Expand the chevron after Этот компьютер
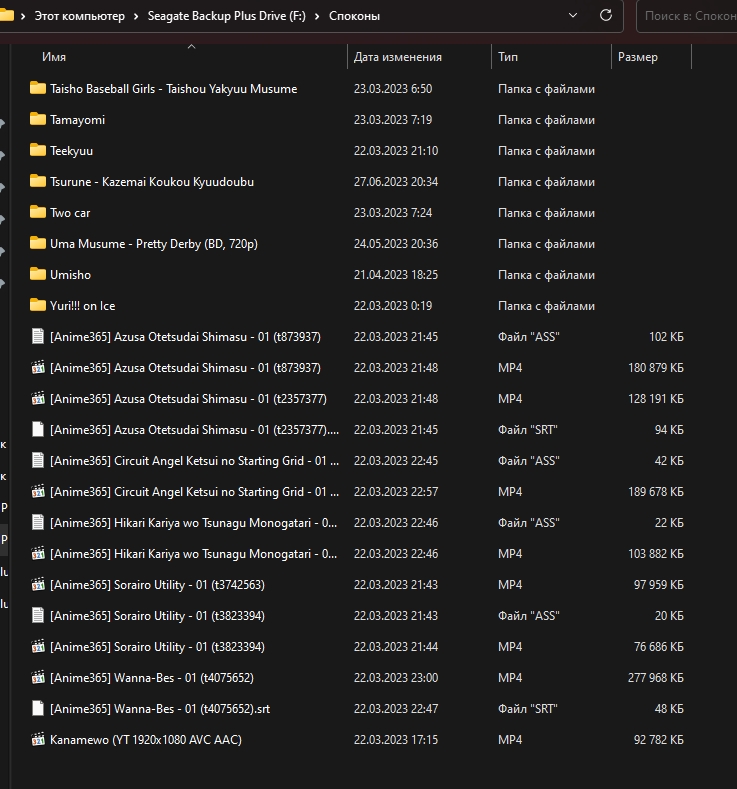 [136, 16]
